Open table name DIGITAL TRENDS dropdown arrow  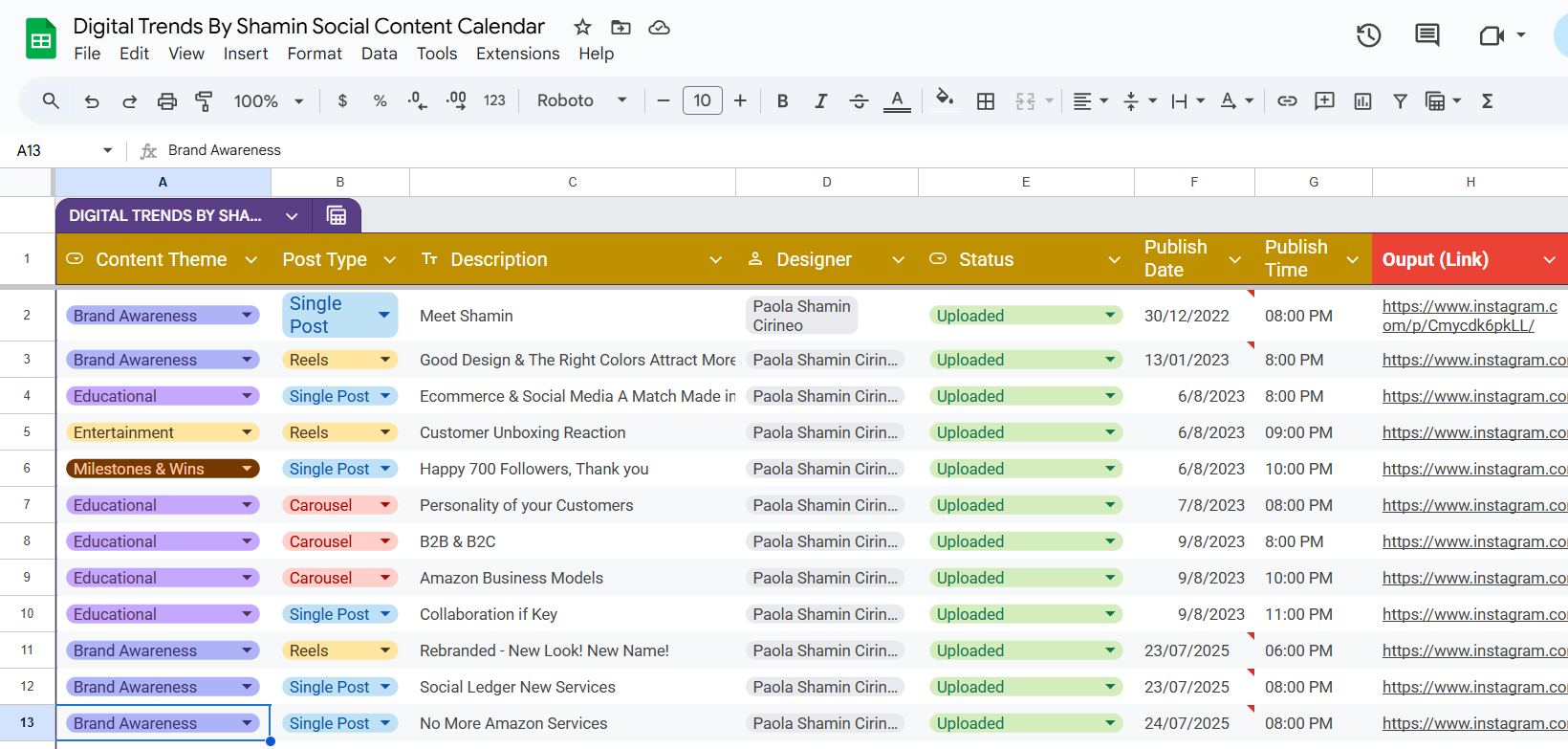coord(292,216)
